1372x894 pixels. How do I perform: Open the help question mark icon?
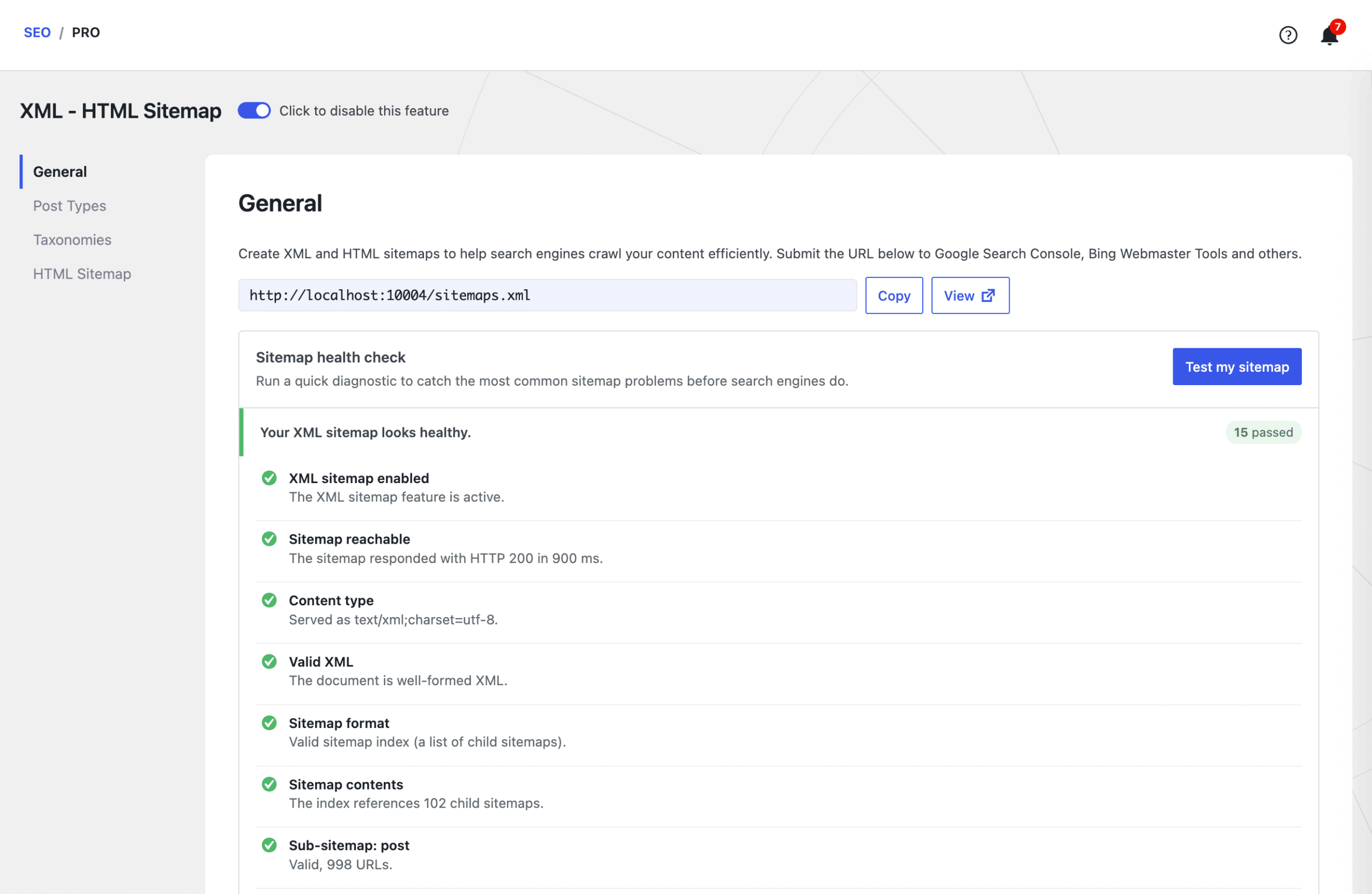tap(1288, 35)
